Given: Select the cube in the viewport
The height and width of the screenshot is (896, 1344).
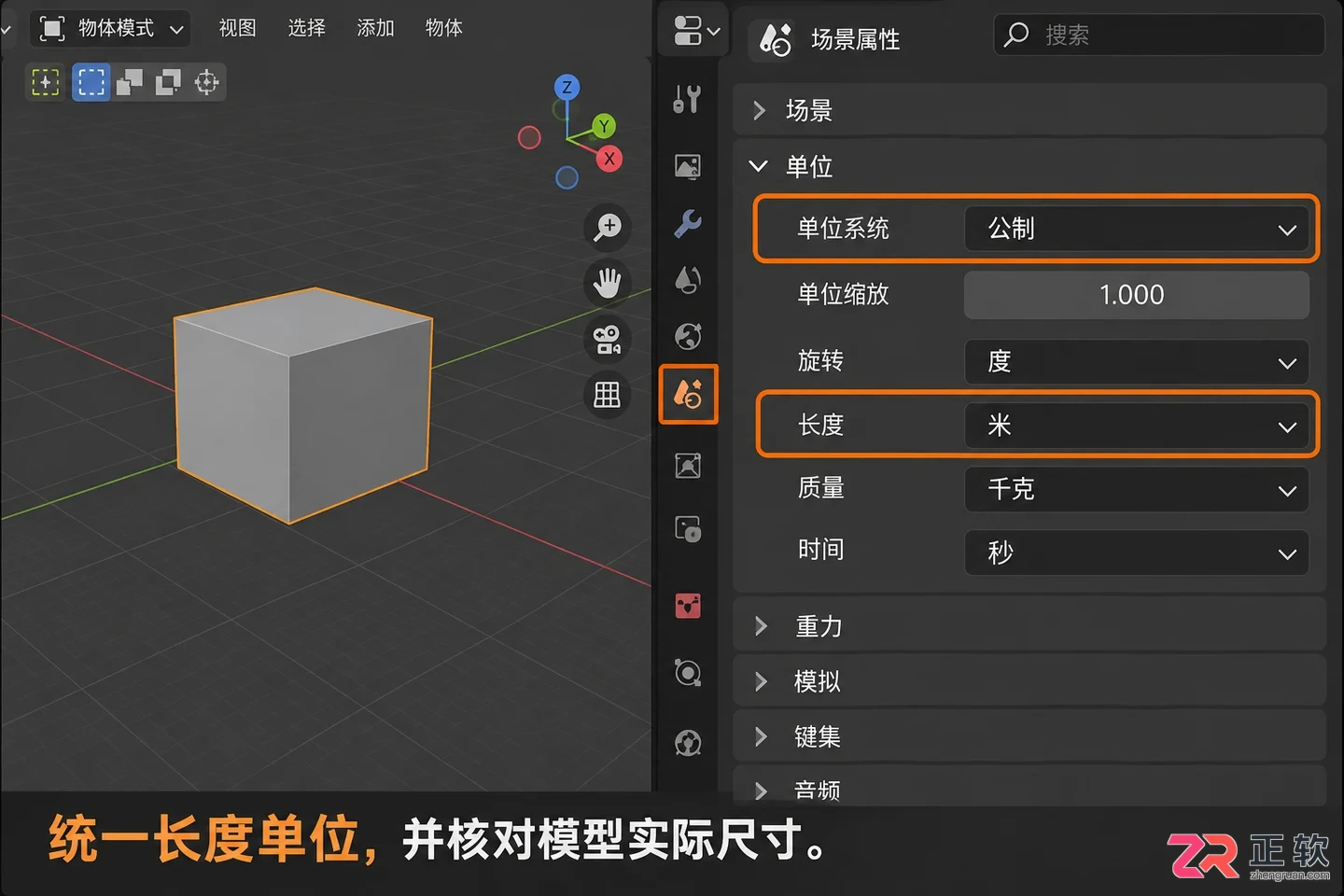Looking at the screenshot, I should click(x=303, y=406).
